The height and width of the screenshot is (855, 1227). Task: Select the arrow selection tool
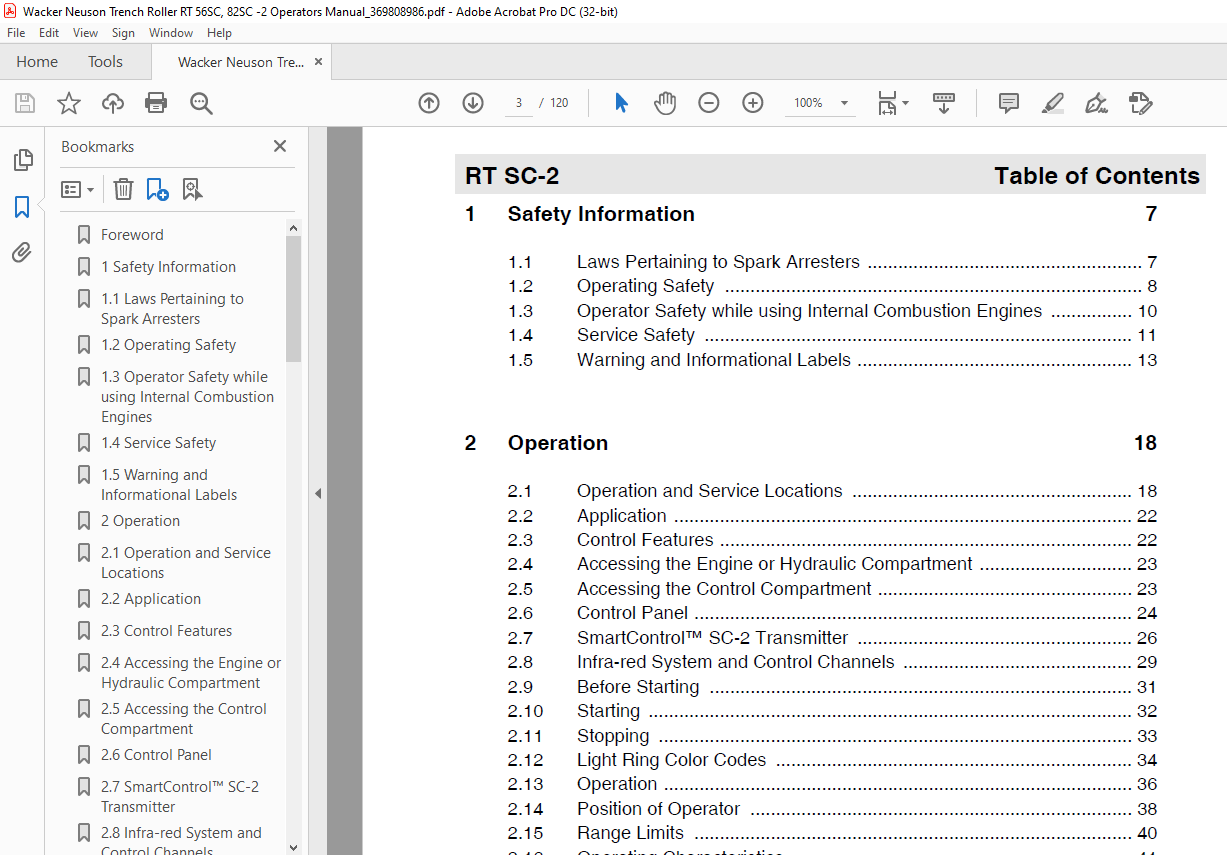621,103
